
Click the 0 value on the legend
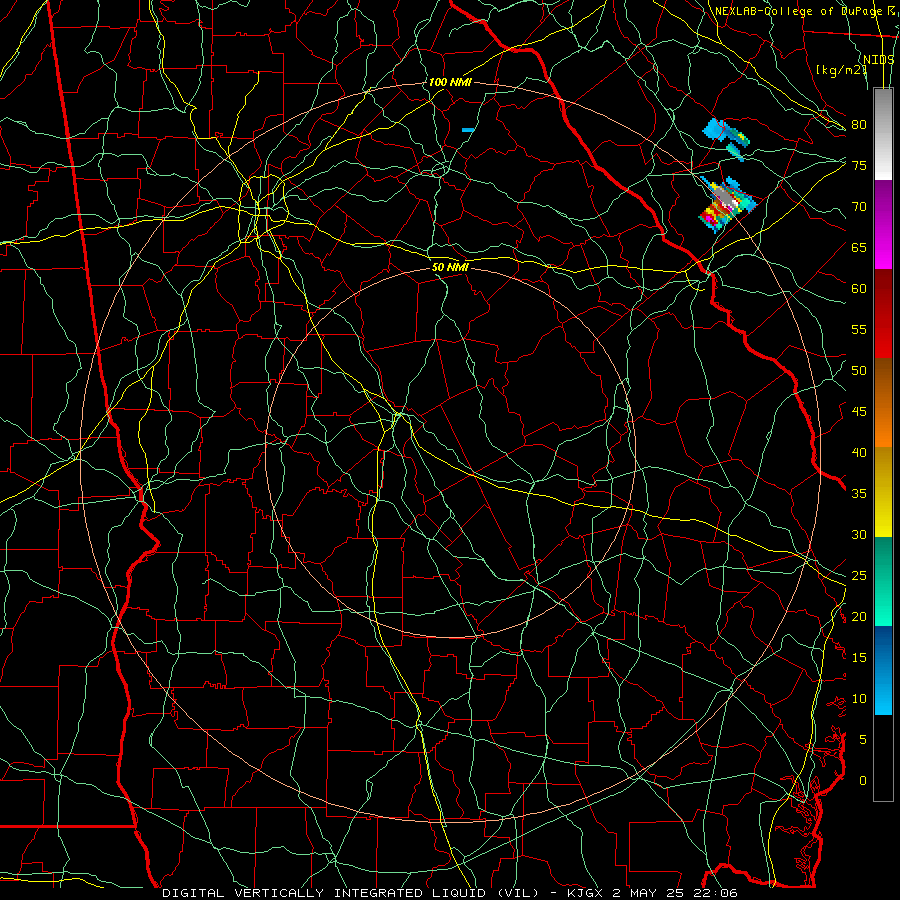(x=863, y=781)
